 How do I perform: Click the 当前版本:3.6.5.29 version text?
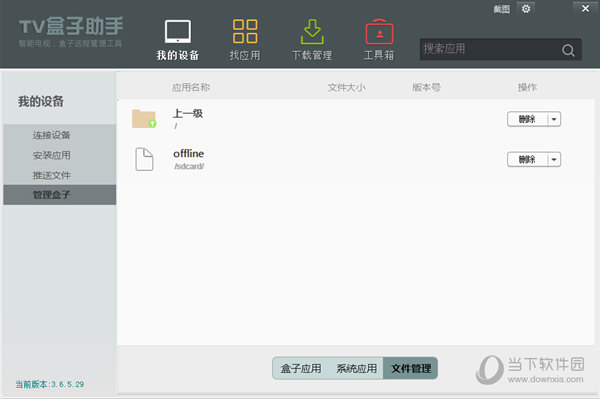pos(50,384)
